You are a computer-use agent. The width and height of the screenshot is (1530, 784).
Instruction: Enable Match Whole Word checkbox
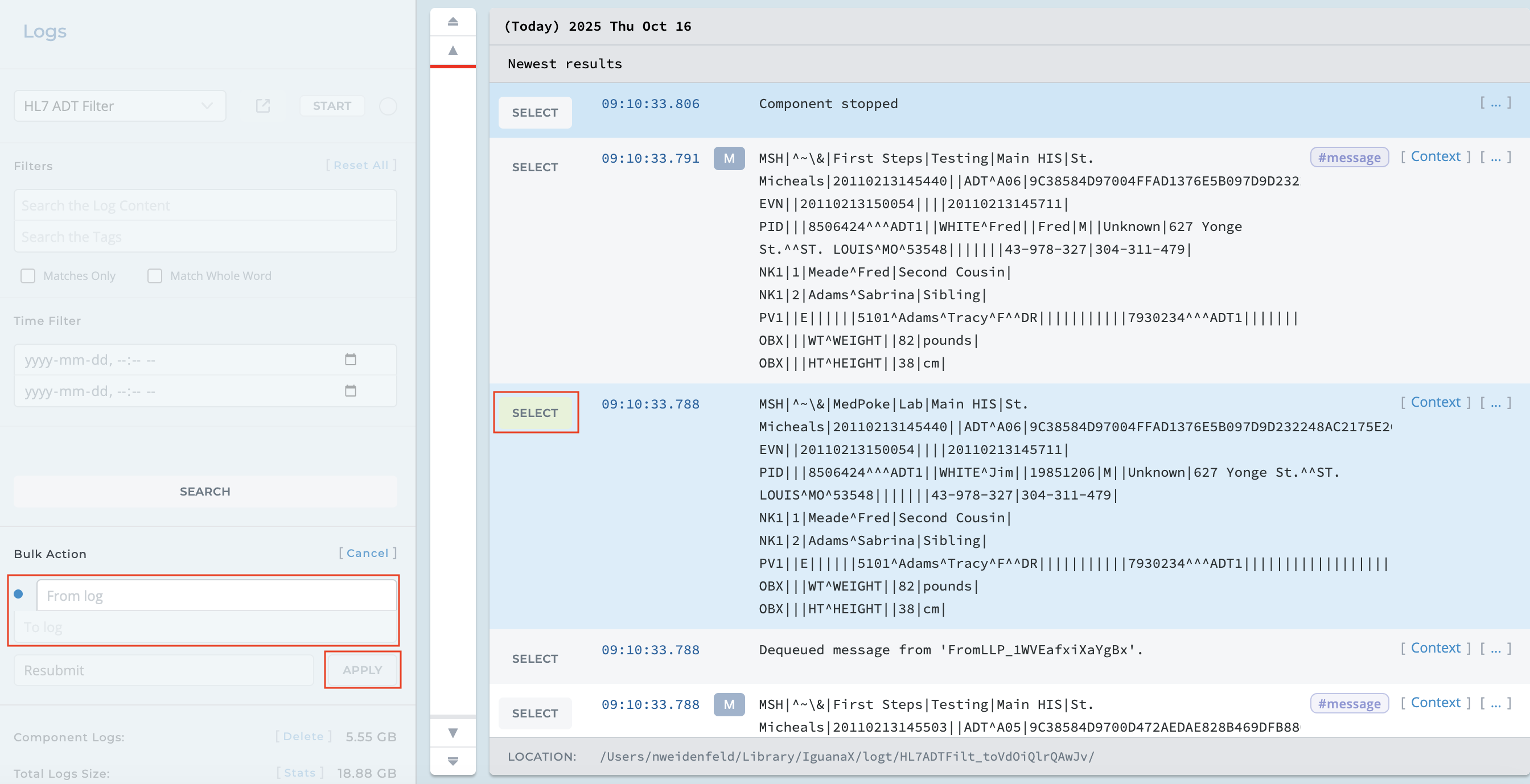(154, 276)
